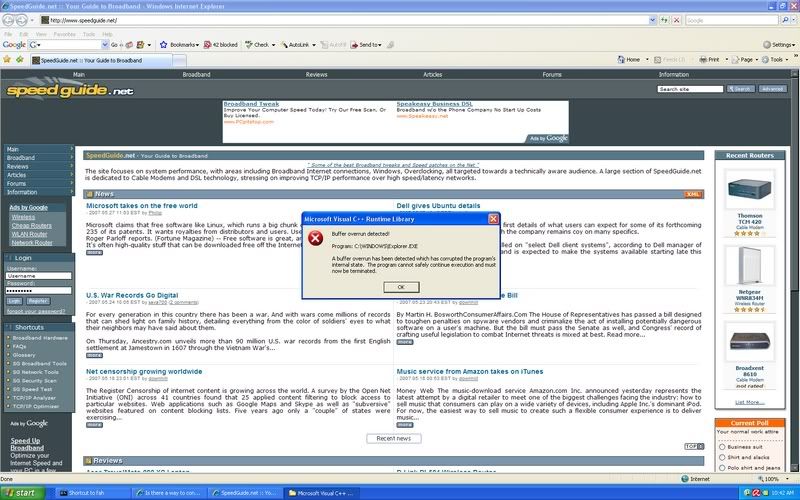
Task: Click the Bookmarks star icon
Action: click(163, 45)
